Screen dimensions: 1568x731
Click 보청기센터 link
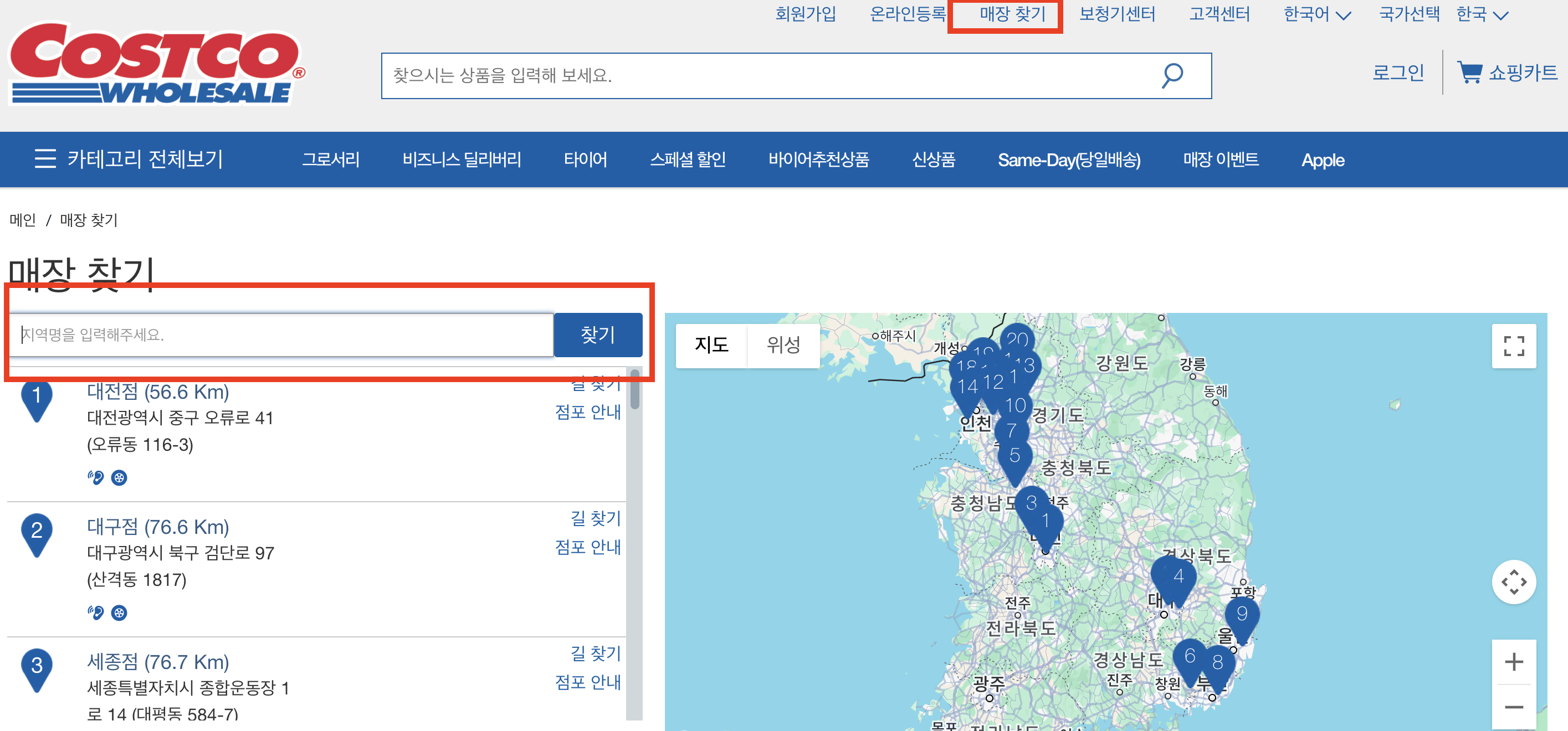(1116, 14)
